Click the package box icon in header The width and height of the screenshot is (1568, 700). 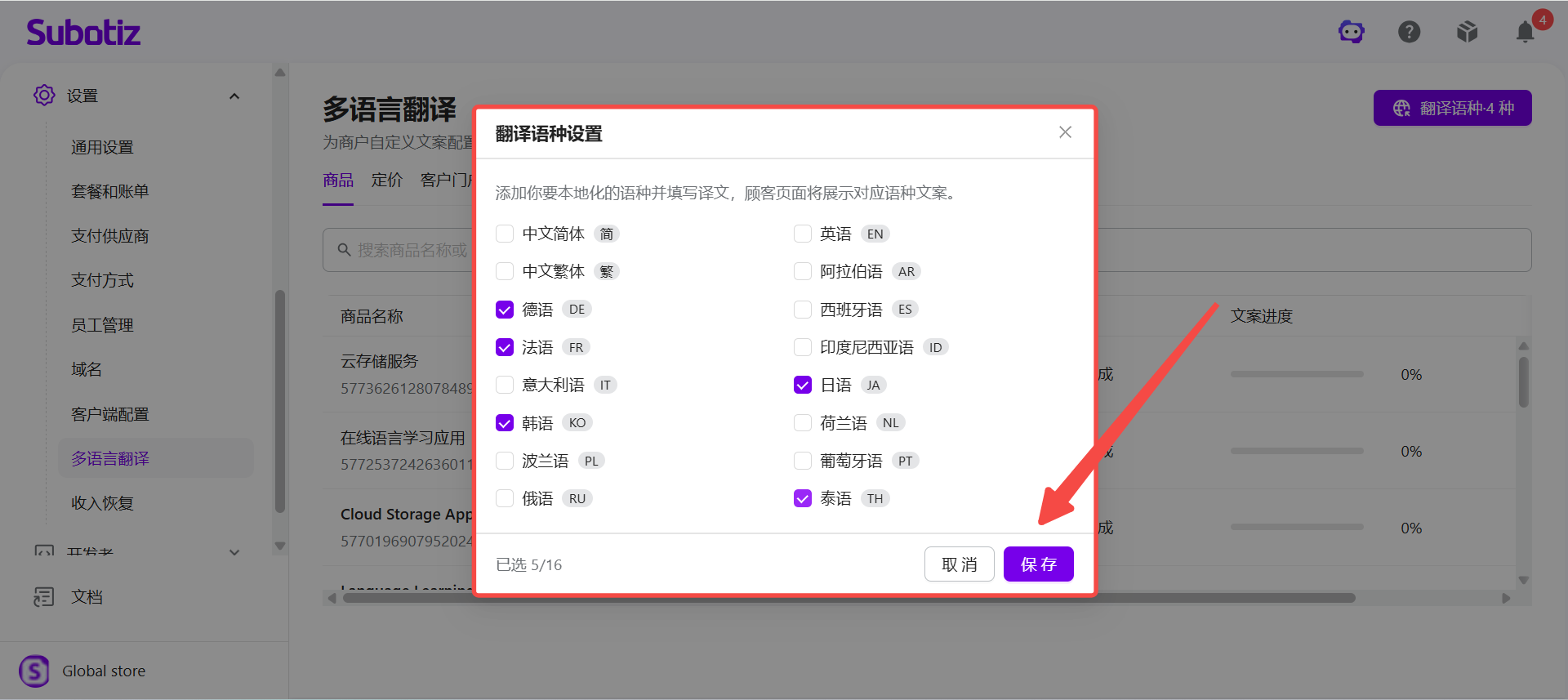[1468, 32]
